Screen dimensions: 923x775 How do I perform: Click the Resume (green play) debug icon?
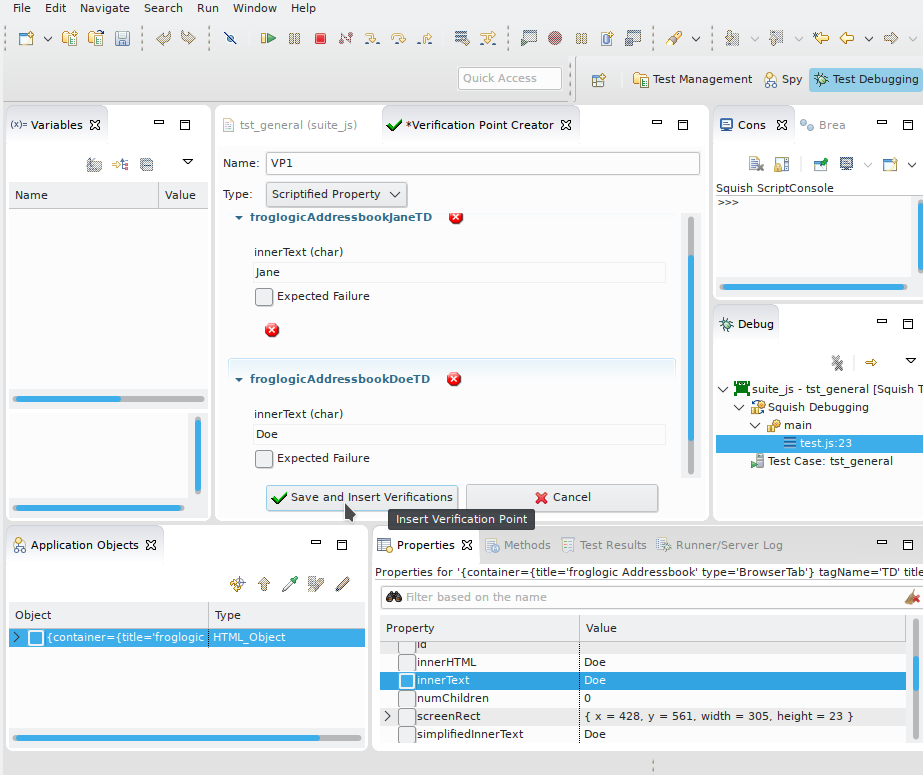[x=268, y=39]
